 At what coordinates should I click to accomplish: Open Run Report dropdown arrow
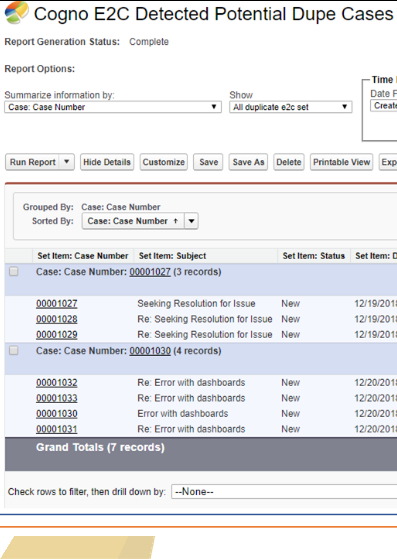point(67,162)
